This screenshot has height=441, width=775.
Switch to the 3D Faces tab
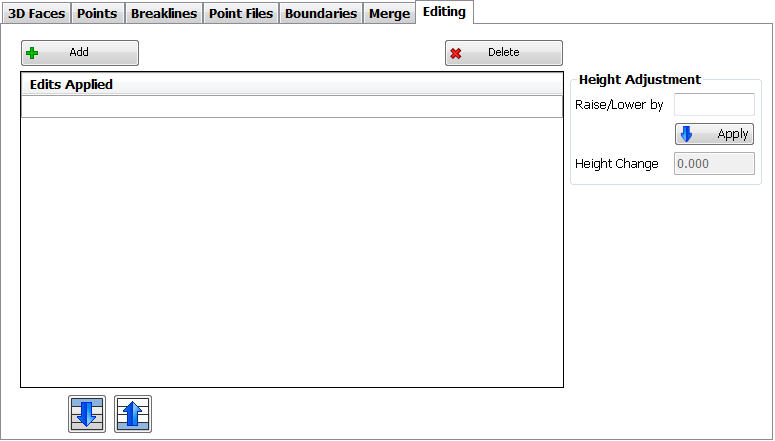pyautogui.click(x=36, y=13)
